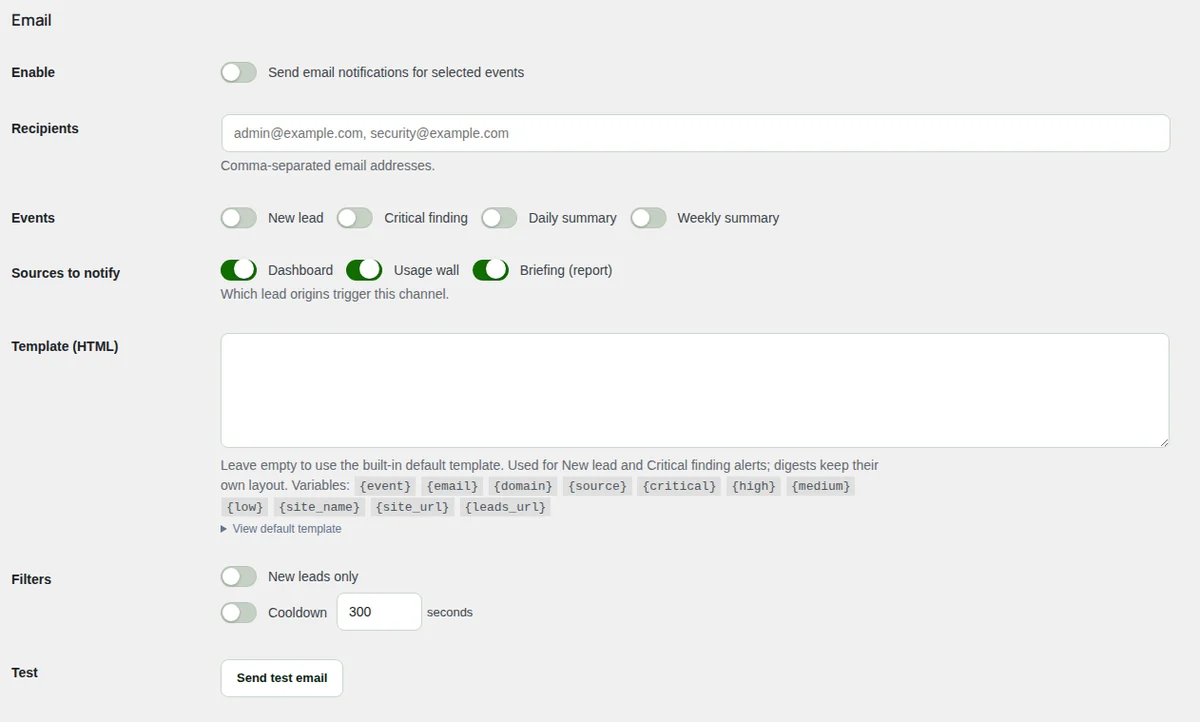Disable the Dashboard source toggle
Viewport: 1200px width, 722px height.
tap(239, 270)
